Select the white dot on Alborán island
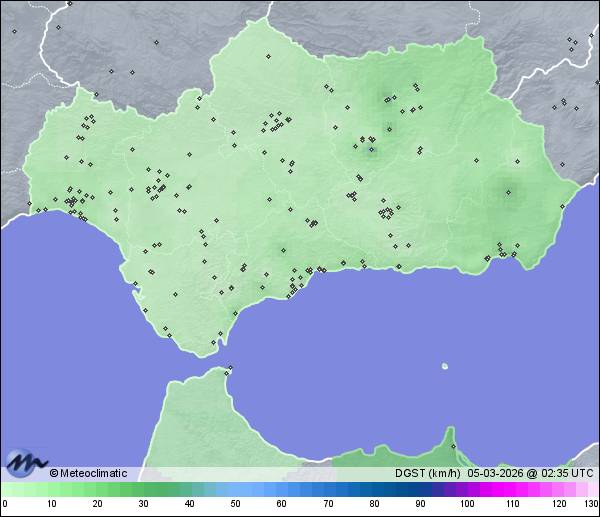This screenshot has width=600, height=517. pos(445,366)
